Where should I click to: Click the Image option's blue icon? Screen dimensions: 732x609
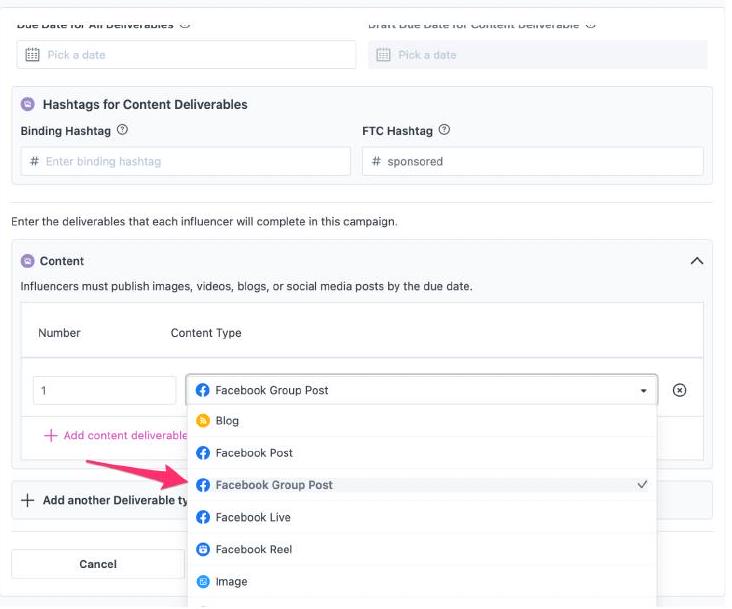(x=203, y=581)
